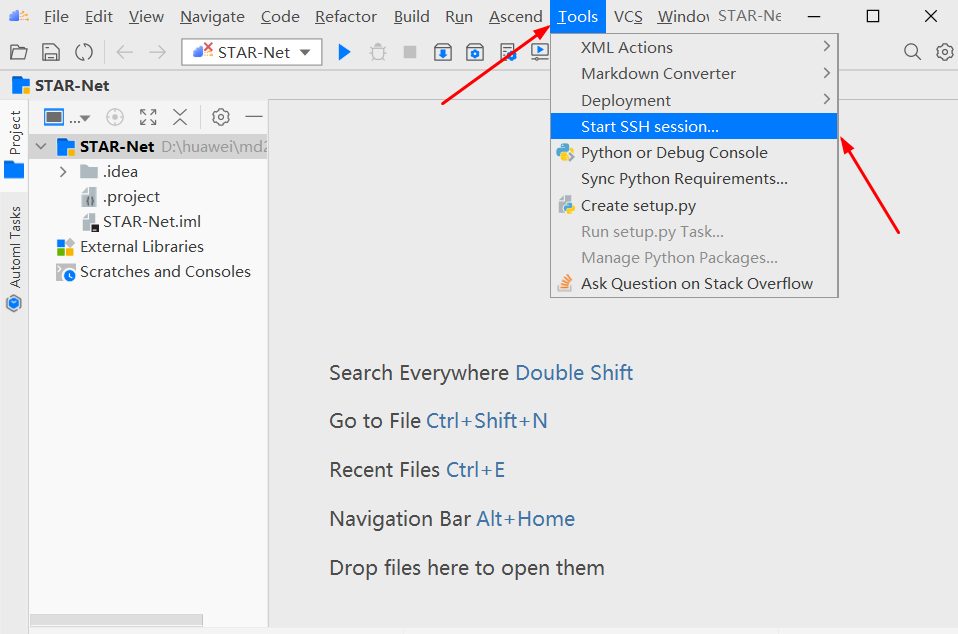Click STAR-Net breadcrumb in navigation bar
Viewport: 958px width, 634px height.
(x=71, y=86)
